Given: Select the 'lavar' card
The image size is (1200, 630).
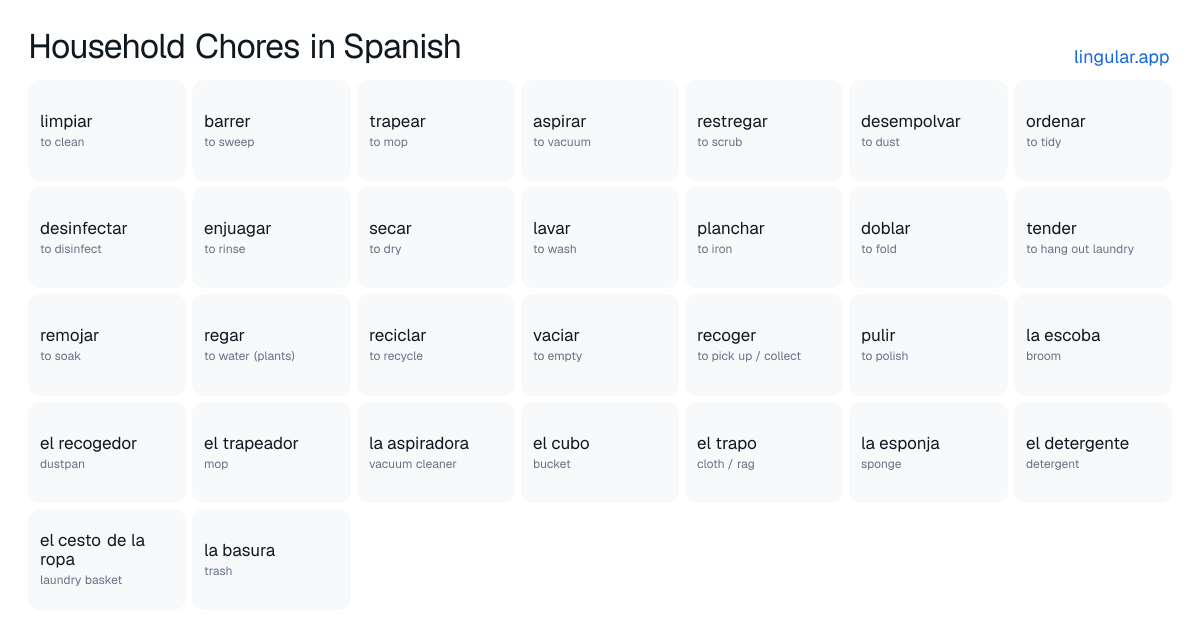Looking at the screenshot, I should (600, 238).
